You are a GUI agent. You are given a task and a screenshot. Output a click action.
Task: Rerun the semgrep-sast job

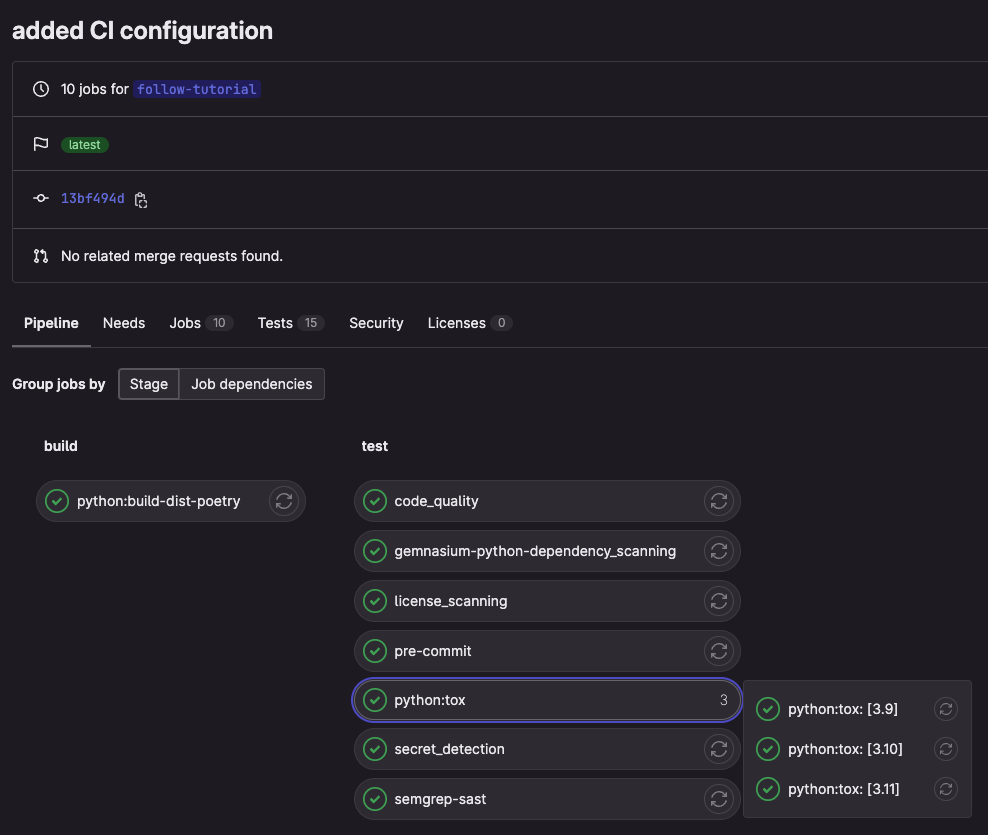click(x=718, y=799)
